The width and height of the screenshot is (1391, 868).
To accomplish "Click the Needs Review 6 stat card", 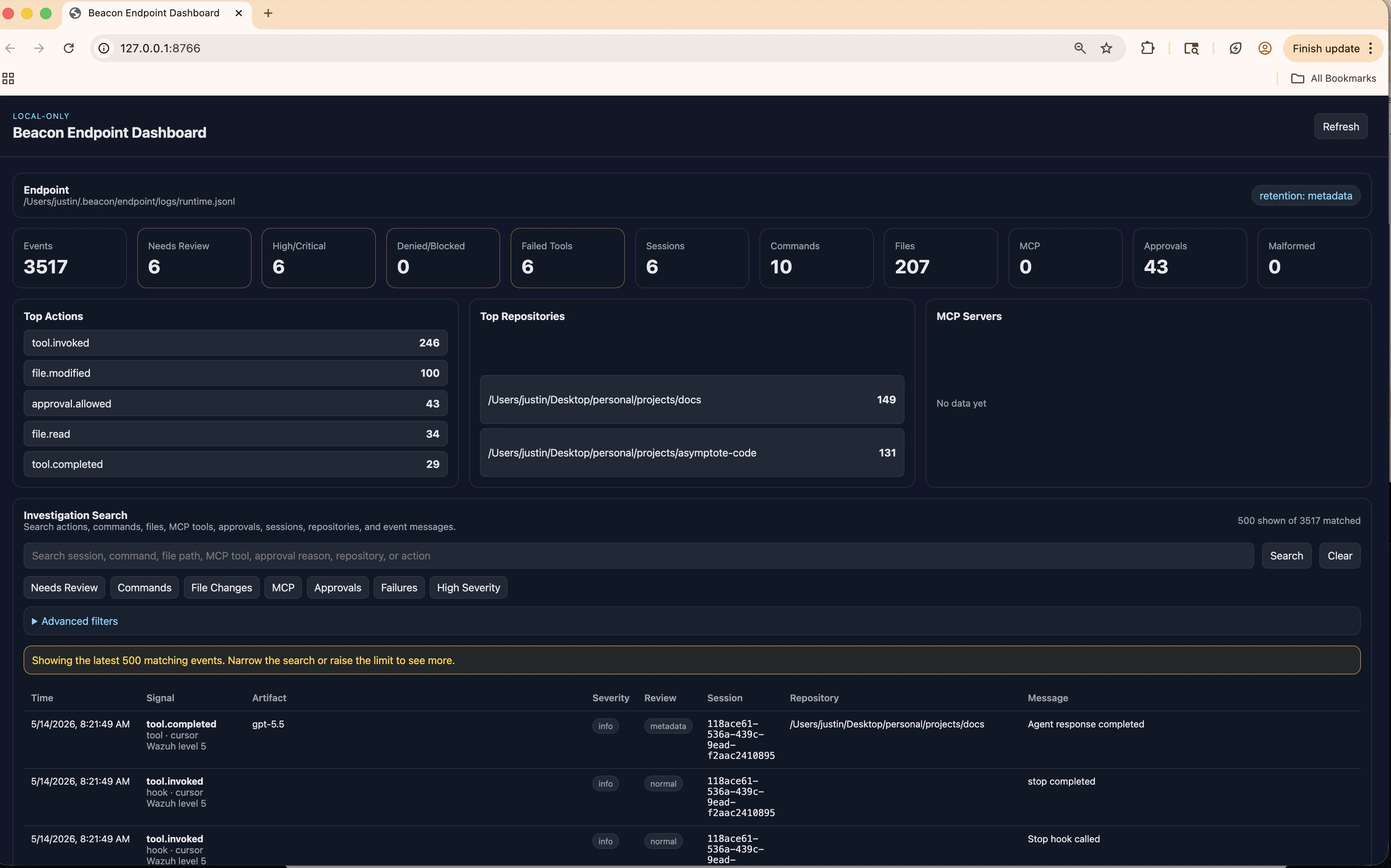I will [194, 258].
